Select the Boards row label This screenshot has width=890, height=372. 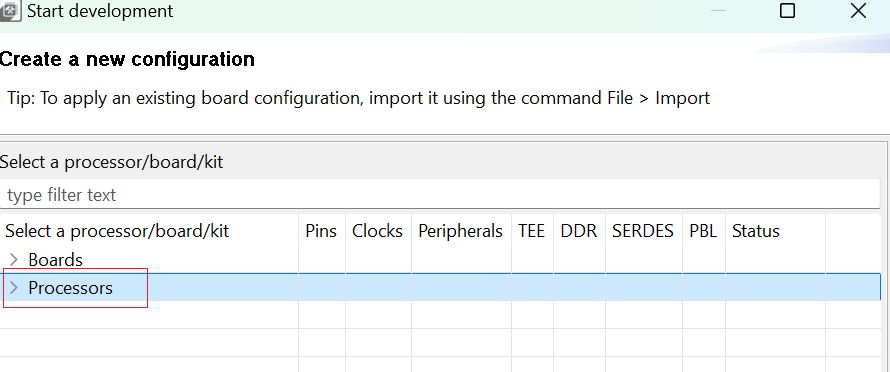point(56,260)
